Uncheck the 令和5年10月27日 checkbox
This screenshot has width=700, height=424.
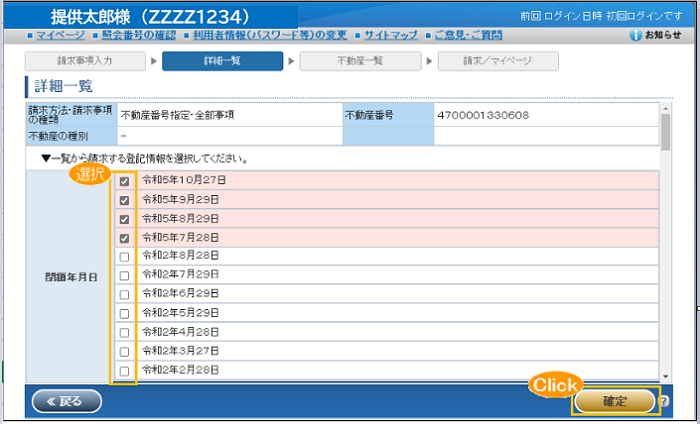click(124, 182)
